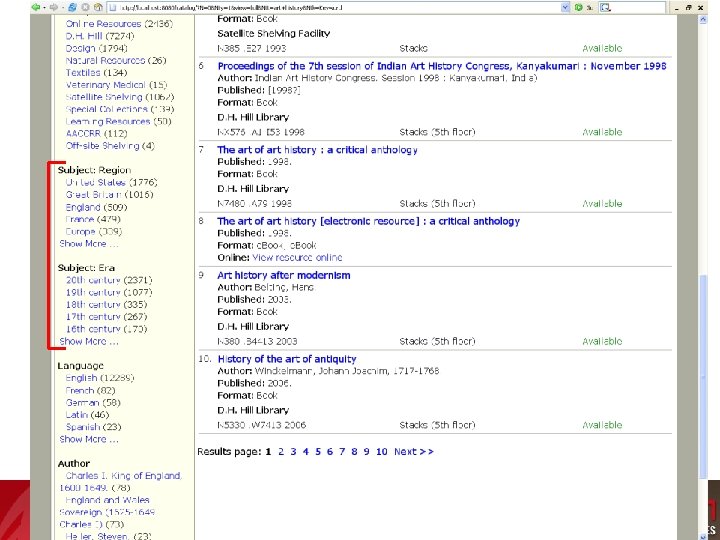Go to results page 7
Viewport: 720px width, 540px height.
pos(342,452)
